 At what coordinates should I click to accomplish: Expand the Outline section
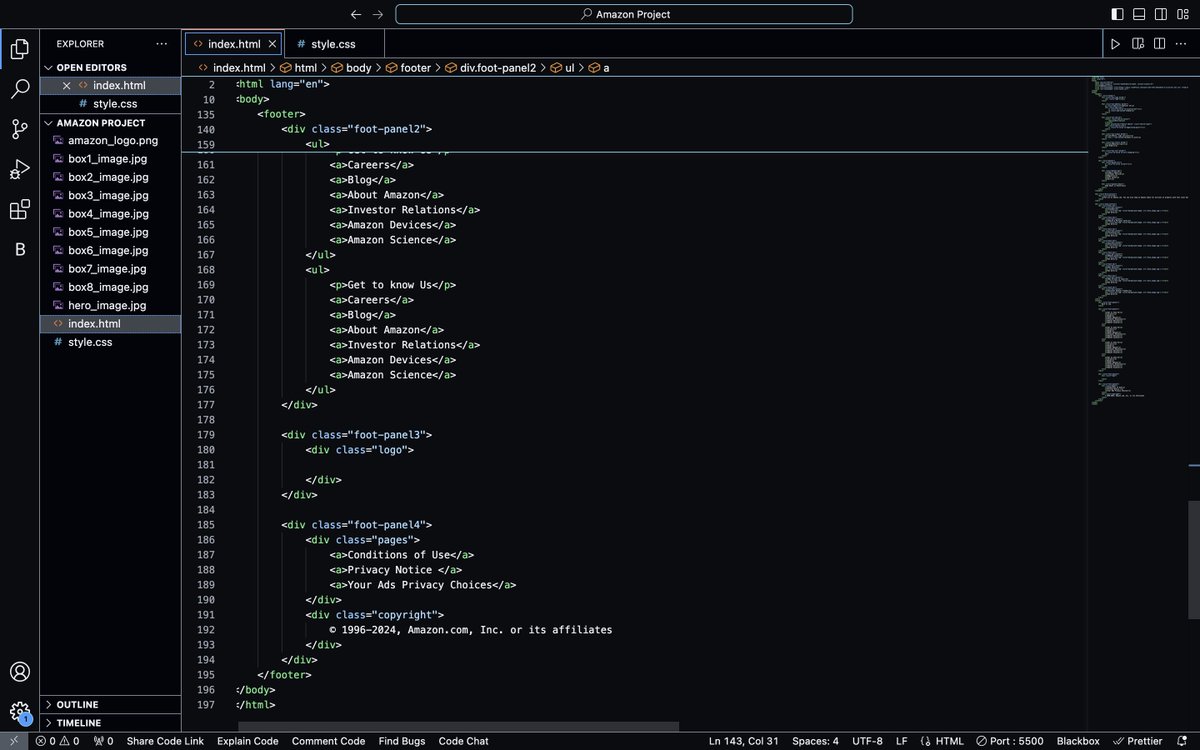click(110, 704)
